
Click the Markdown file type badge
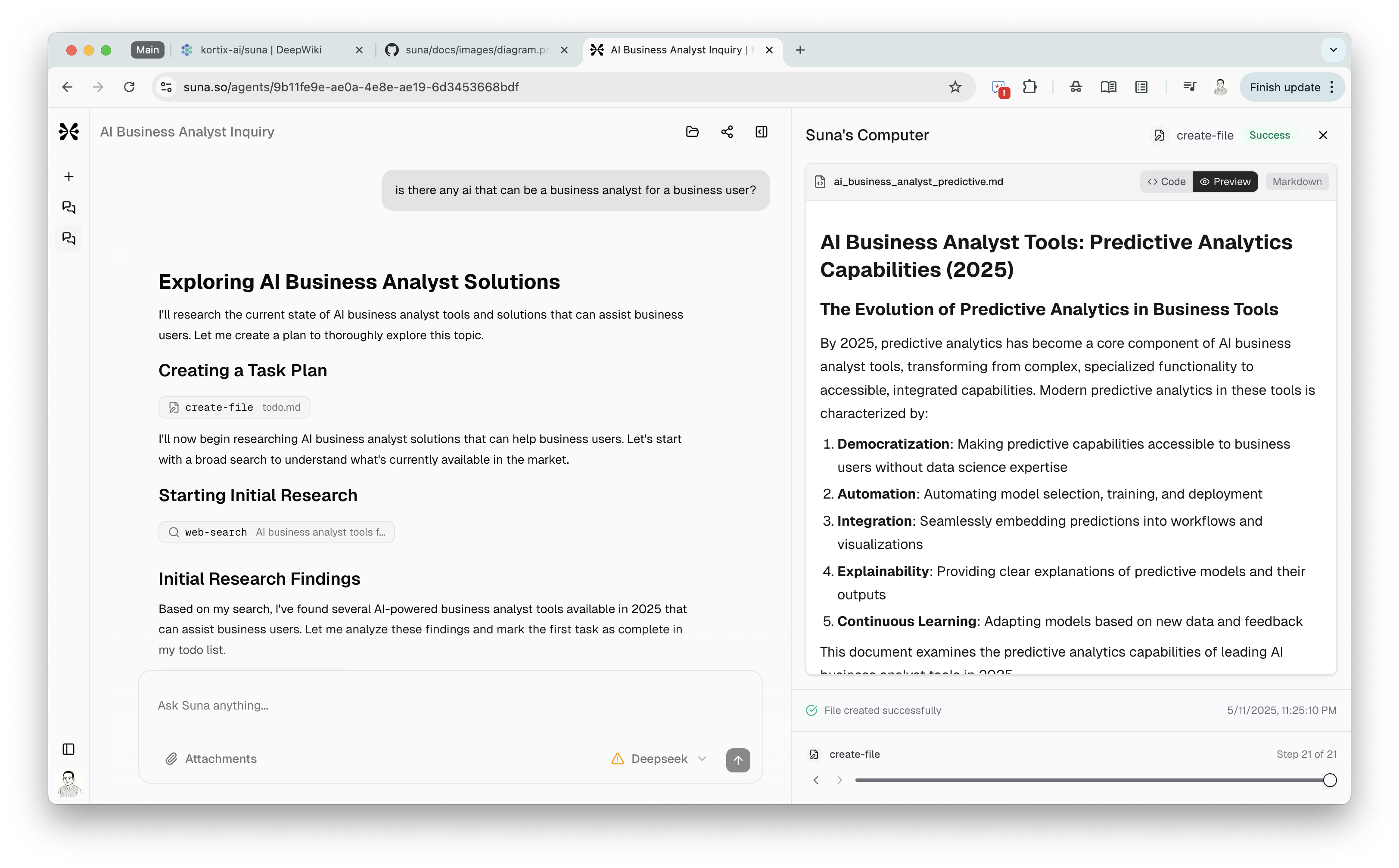click(1297, 181)
